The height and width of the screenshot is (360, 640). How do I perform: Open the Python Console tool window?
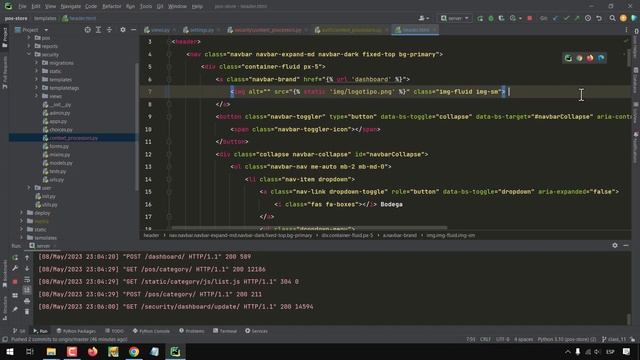tap(151, 331)
